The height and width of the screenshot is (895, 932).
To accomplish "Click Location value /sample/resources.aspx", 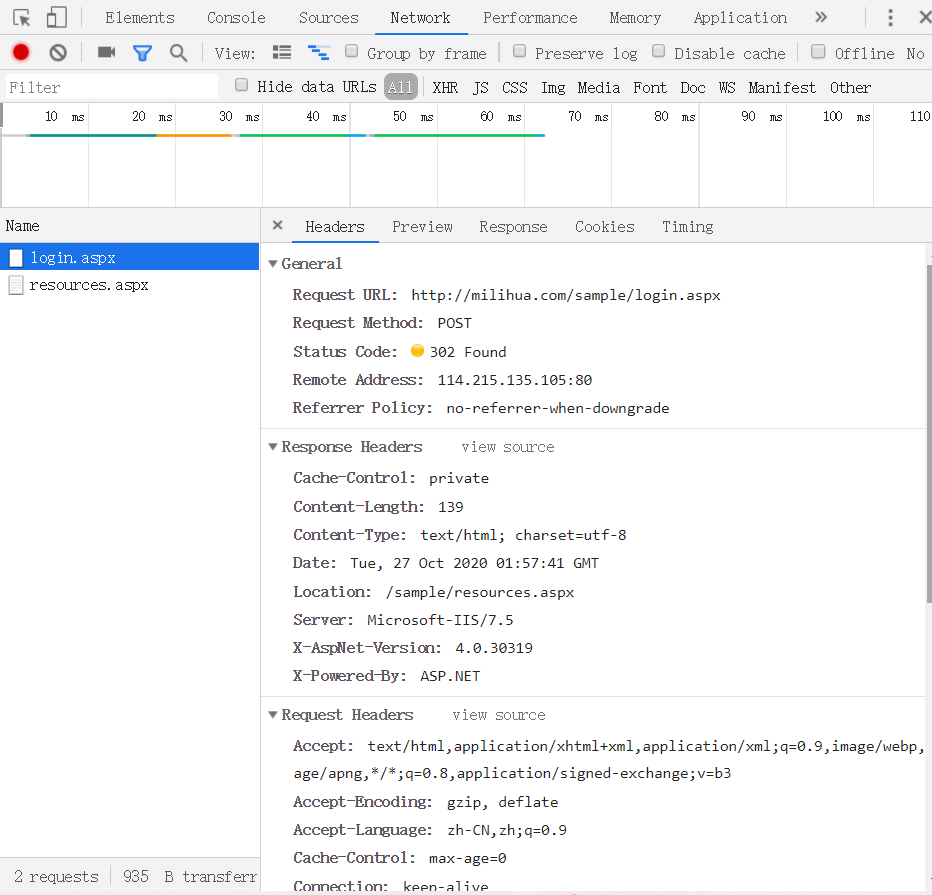I will tap(480, 593).
